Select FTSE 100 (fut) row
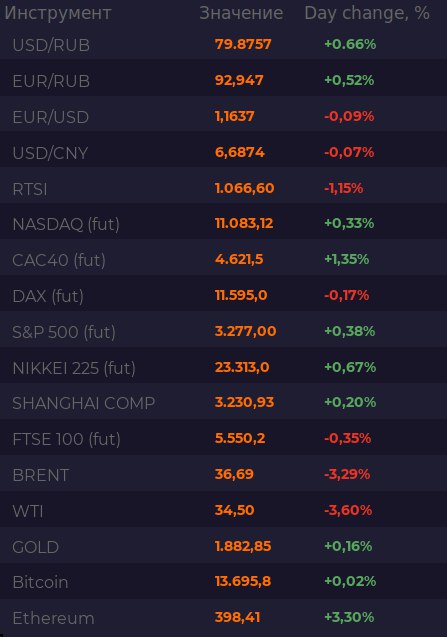The image size is (447, 637). 224,439
